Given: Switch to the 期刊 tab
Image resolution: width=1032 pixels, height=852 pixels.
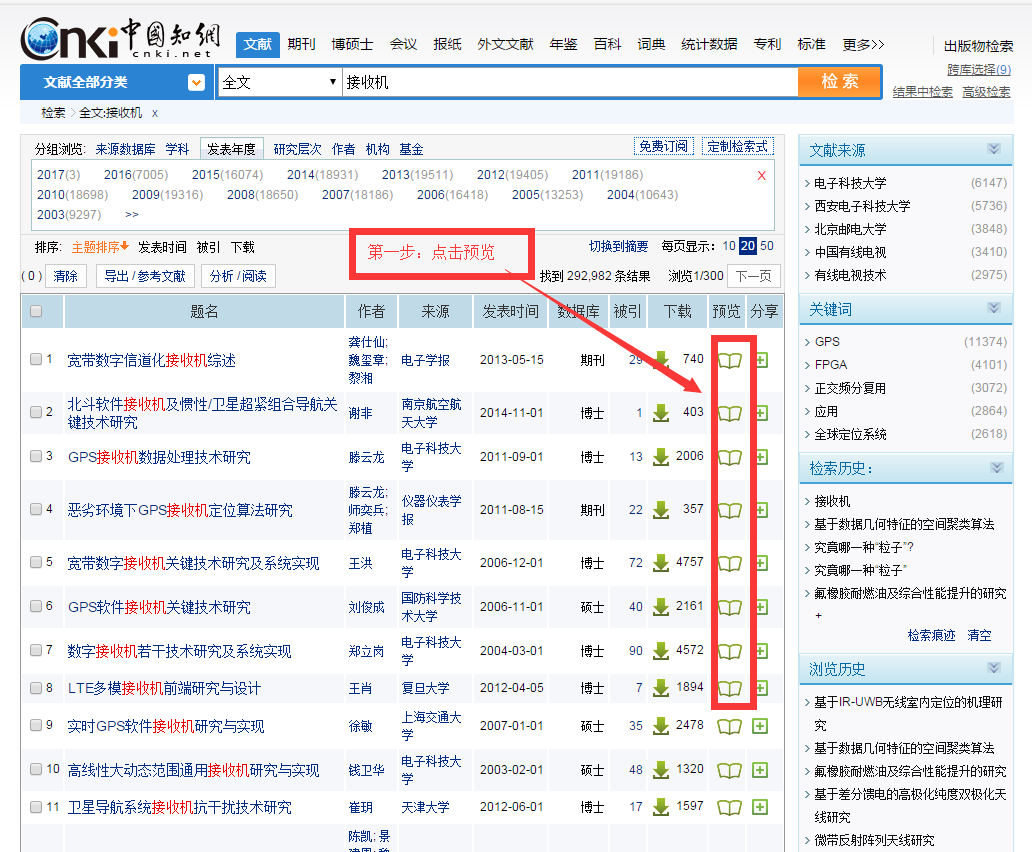Looking at the screenshot, I should coord(301,44).
